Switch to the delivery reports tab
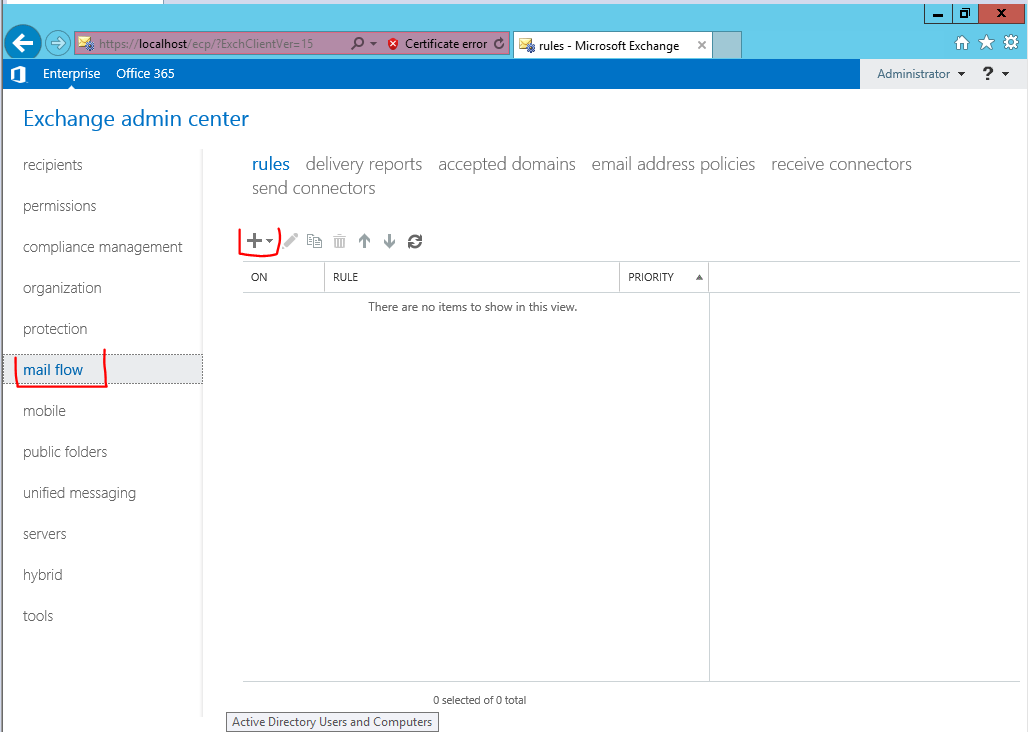The image size is (1028, 732). (364, 164)
